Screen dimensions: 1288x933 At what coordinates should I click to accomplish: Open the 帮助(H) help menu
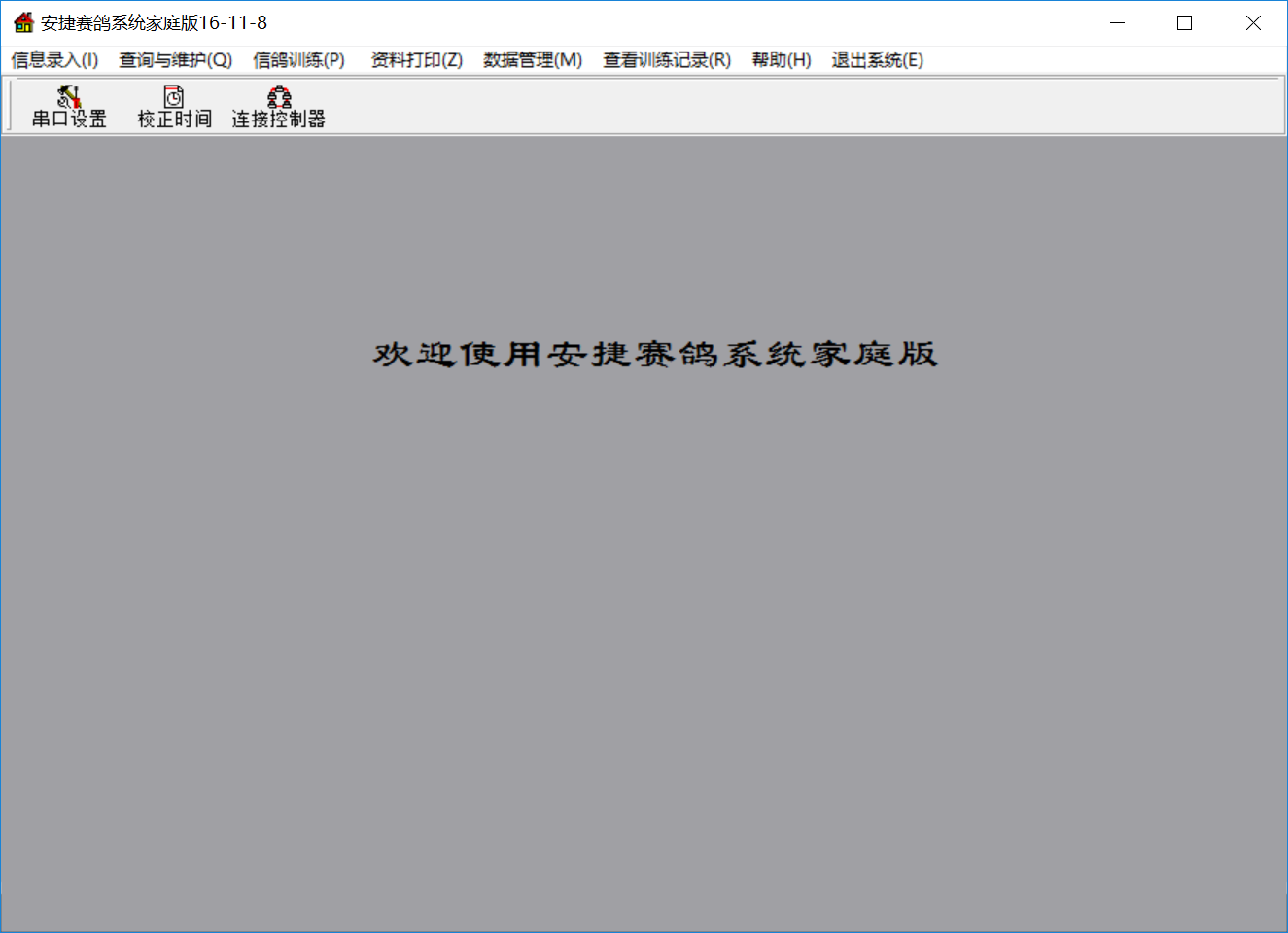coord(782,60)
